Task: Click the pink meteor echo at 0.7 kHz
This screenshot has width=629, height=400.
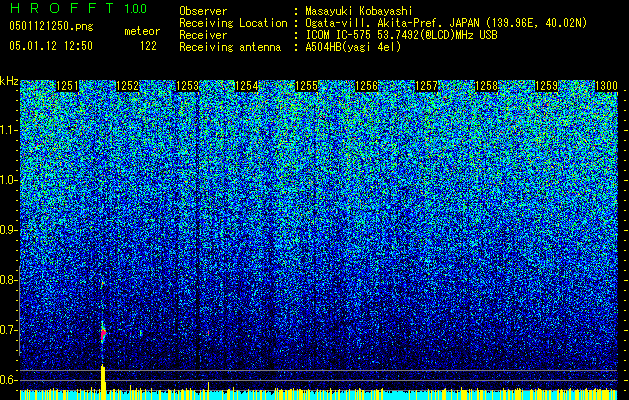Action: [103, 333]
